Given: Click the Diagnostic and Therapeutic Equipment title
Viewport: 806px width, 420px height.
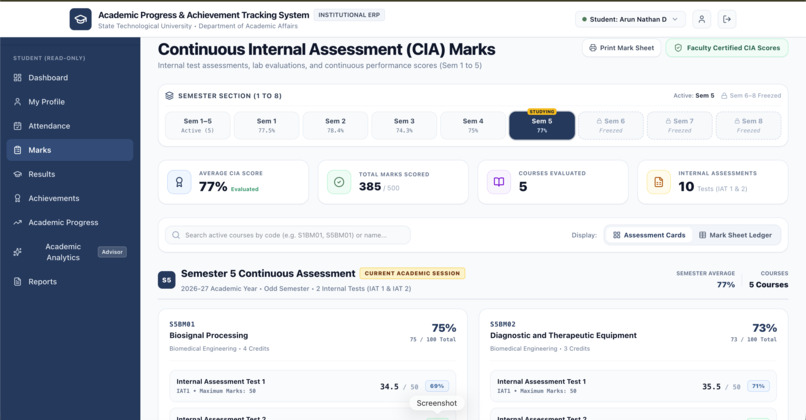Looking at the screenshot, I should 563,335.
